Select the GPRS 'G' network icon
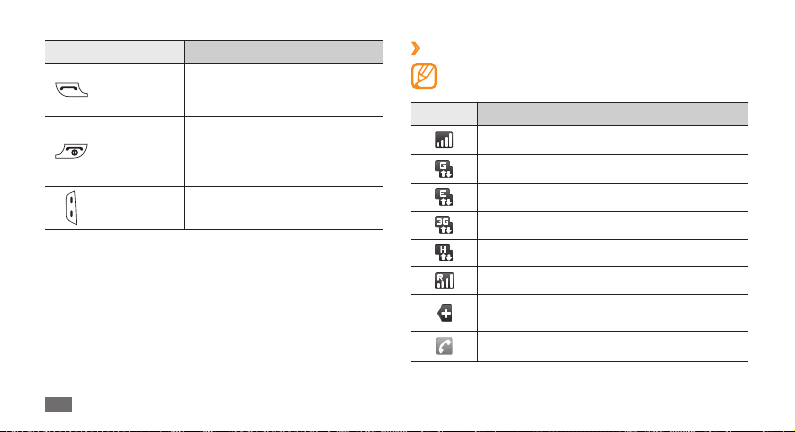The width and height of the screenshot is (795, 432). pyautogui.click(x=444, y=169)
